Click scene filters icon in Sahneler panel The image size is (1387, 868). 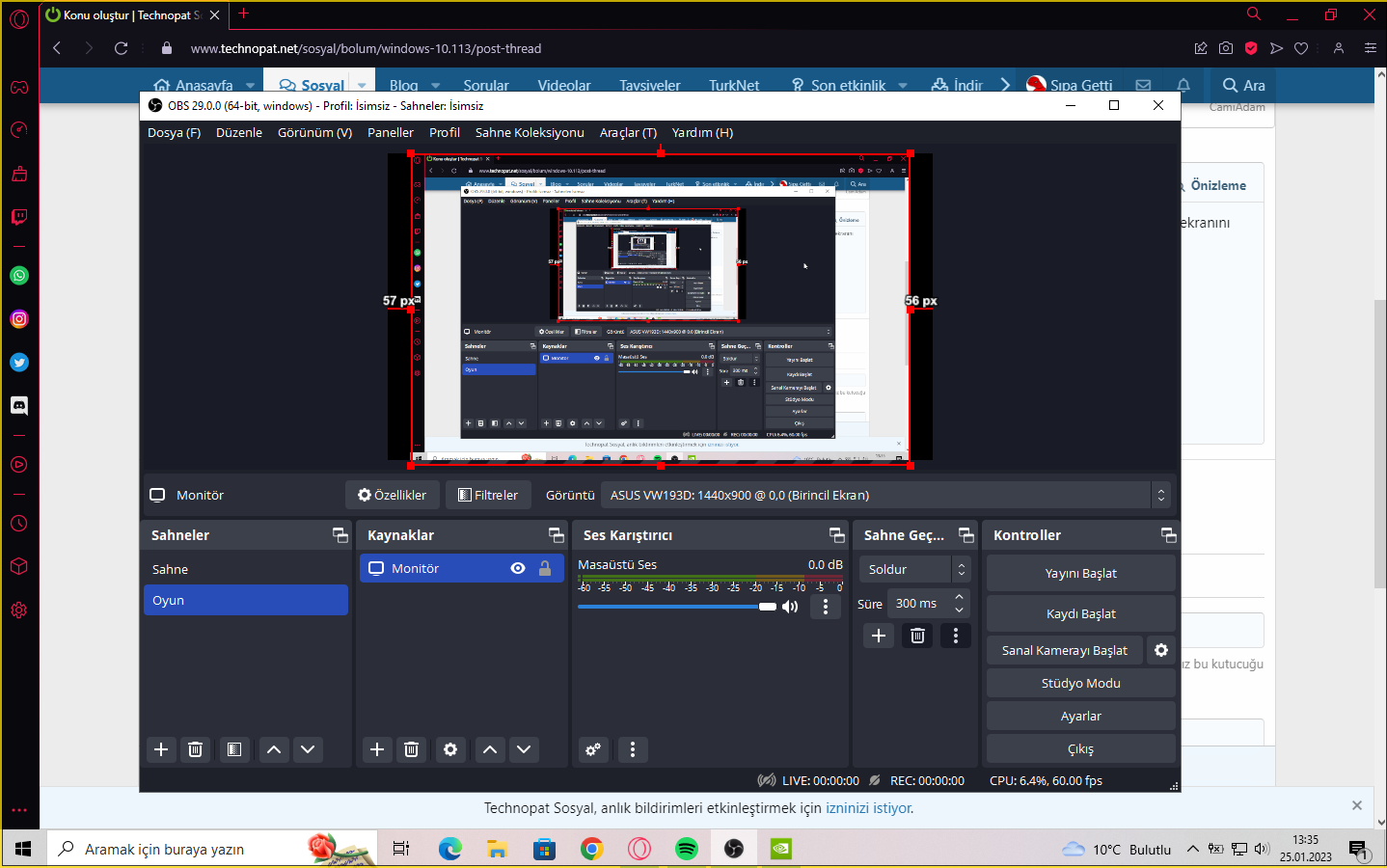[x=234, y=749]
